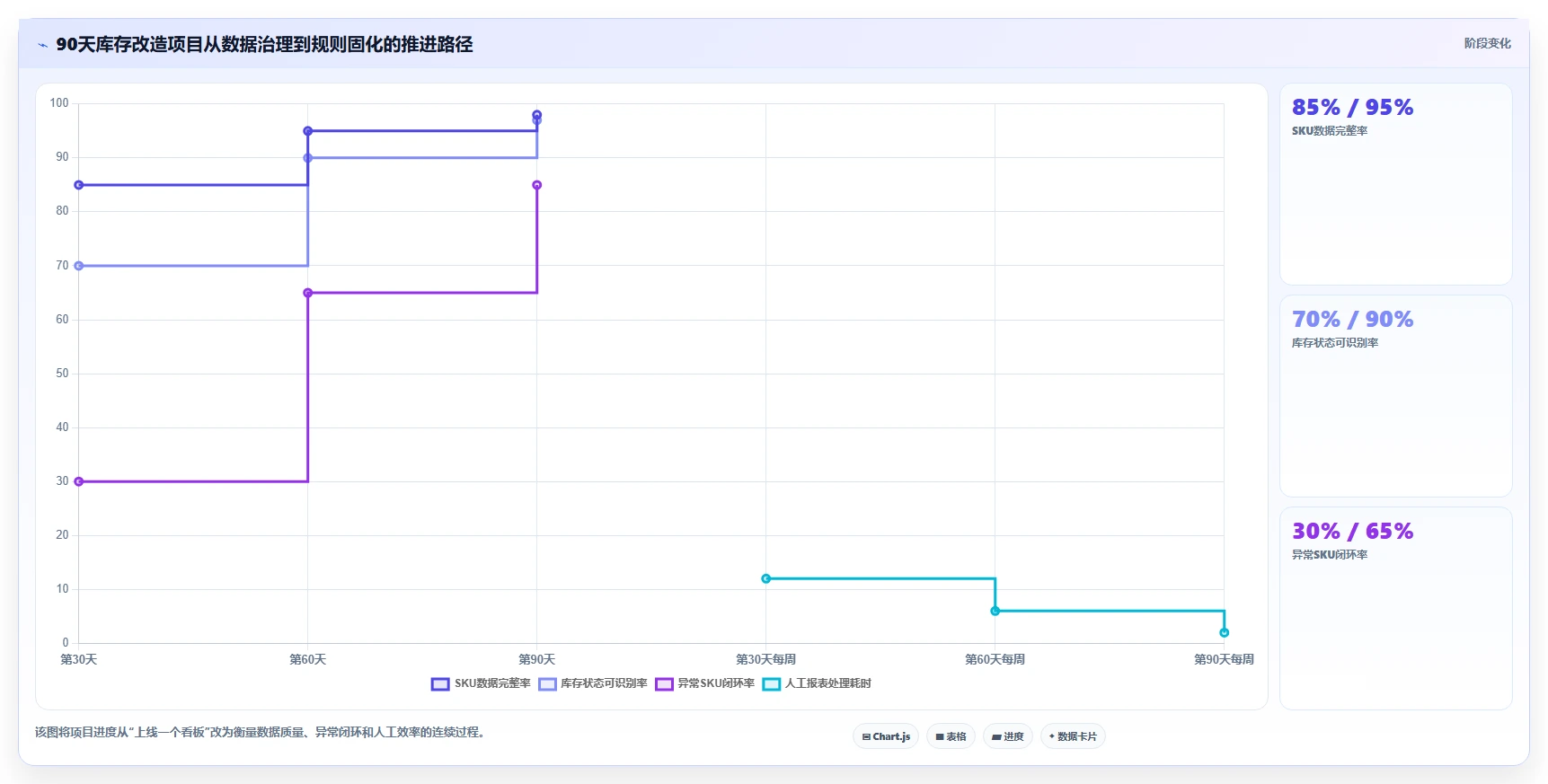The height and width of the screenshot is (784, 1548).
Task: Click the 第60天 x-axis label
Action: click(x=308, y=659)
